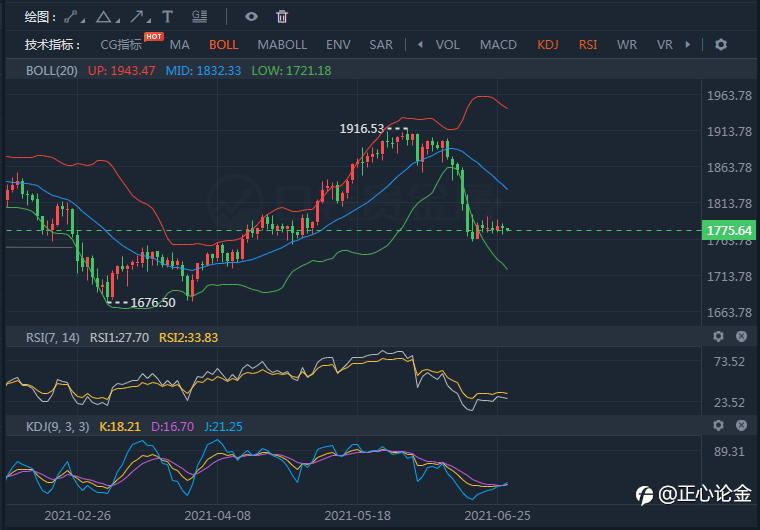This screenshot has width=760, height=530.
Task: Delete drawings with the trash icon
Action: [x=282, y=17]
